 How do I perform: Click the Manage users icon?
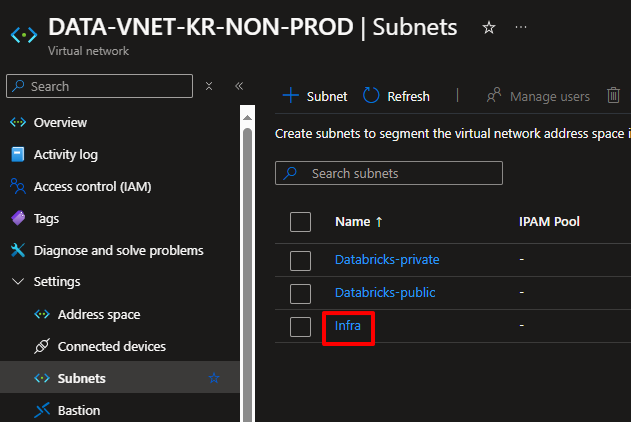(494, 96)
